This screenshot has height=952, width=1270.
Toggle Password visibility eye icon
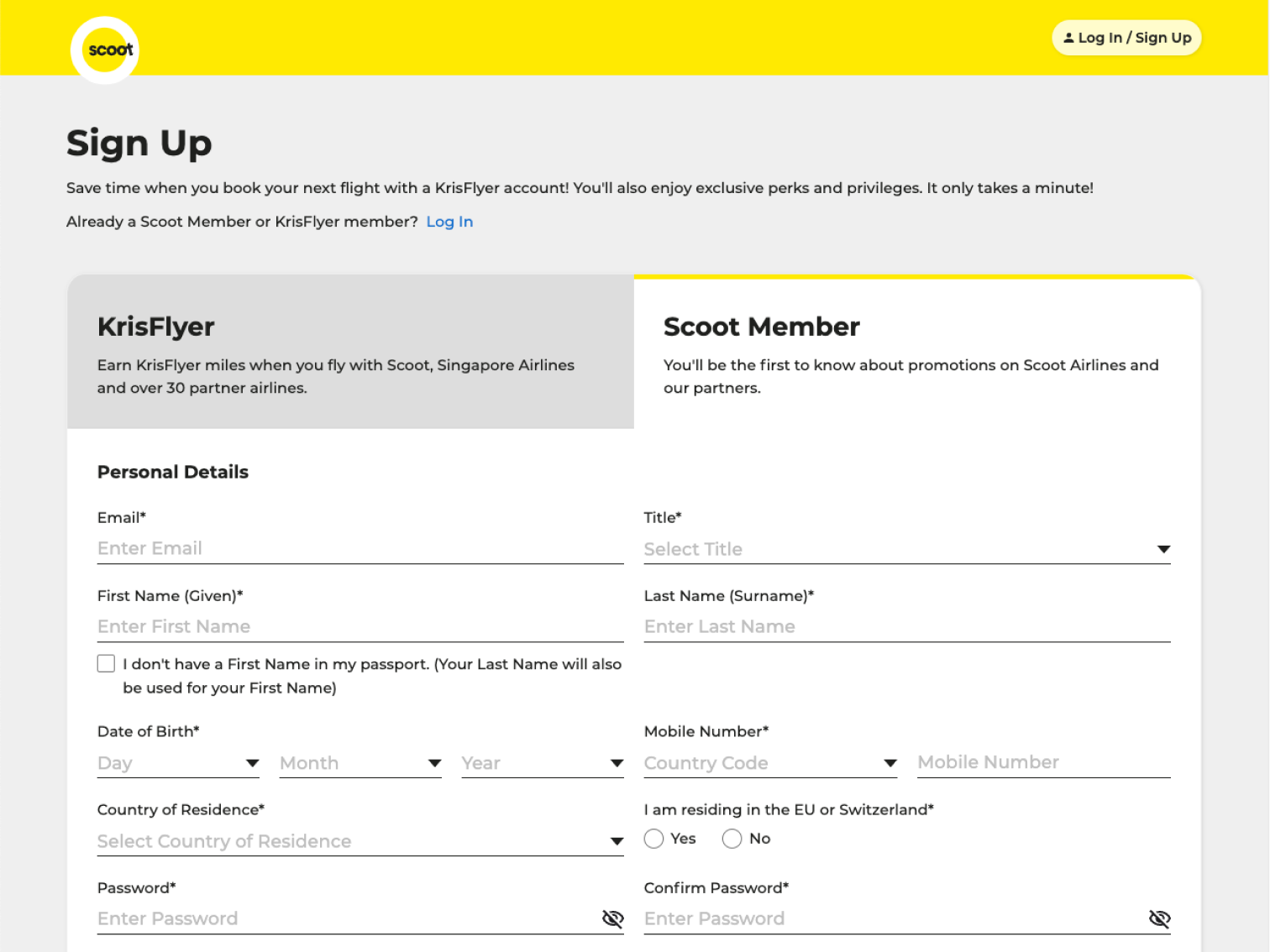[613, 918]
